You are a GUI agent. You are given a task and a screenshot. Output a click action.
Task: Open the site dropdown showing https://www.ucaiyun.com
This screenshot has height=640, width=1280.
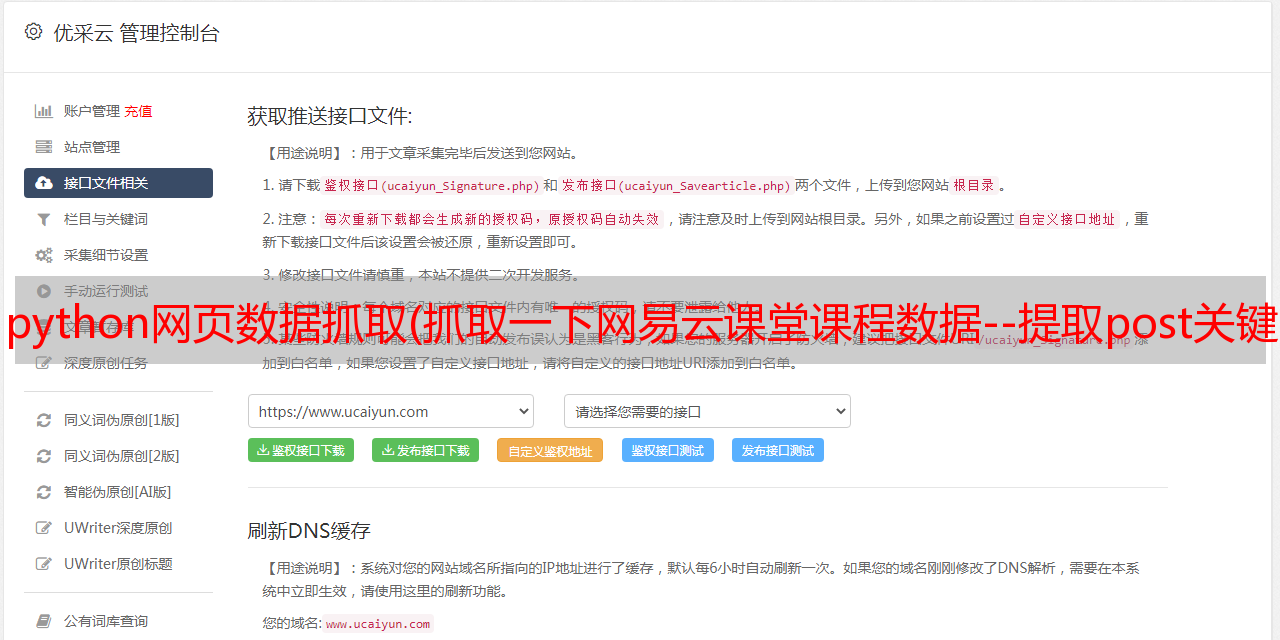[x=391, y=411]
